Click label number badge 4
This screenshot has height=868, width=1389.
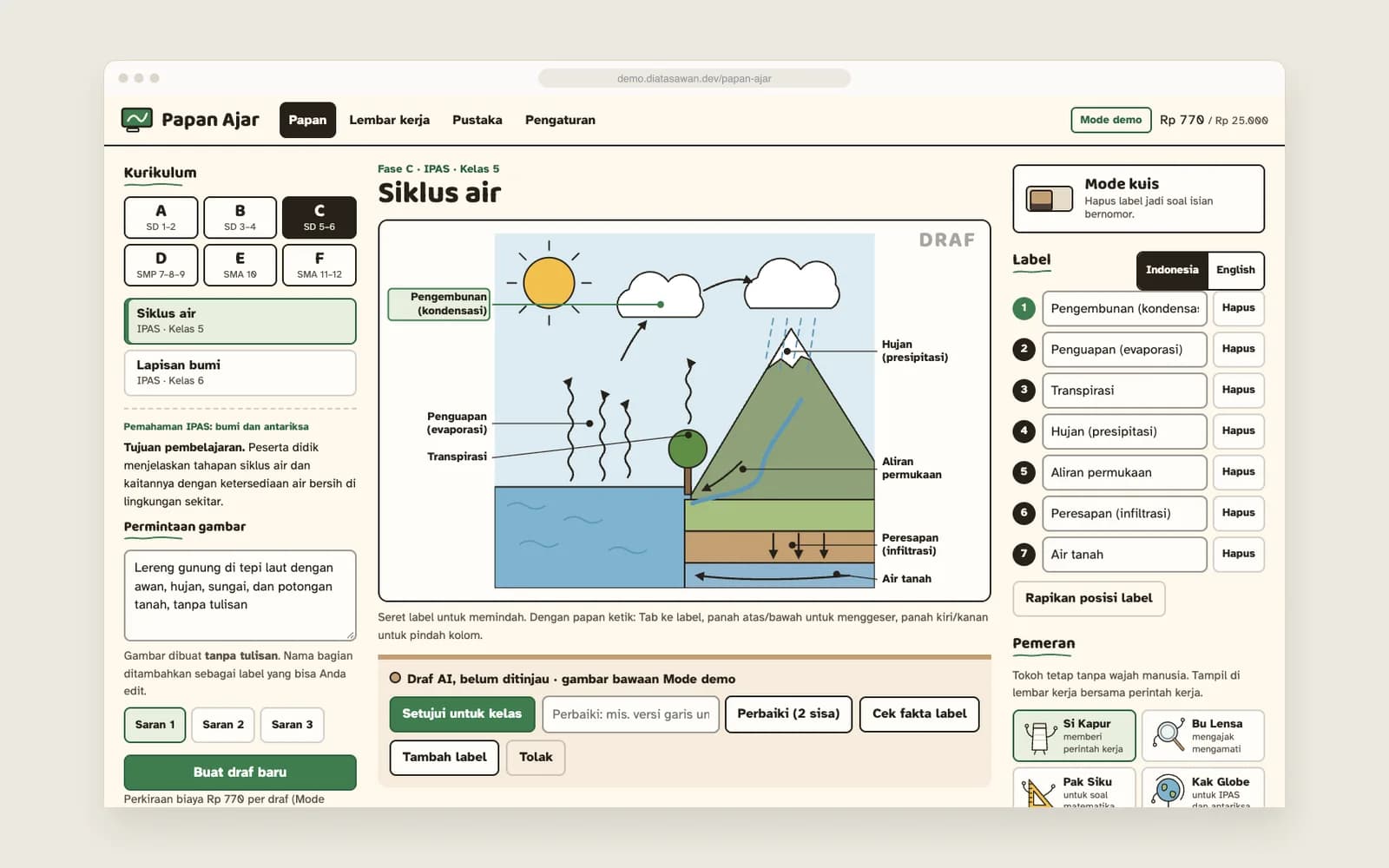click(1024, 431)
